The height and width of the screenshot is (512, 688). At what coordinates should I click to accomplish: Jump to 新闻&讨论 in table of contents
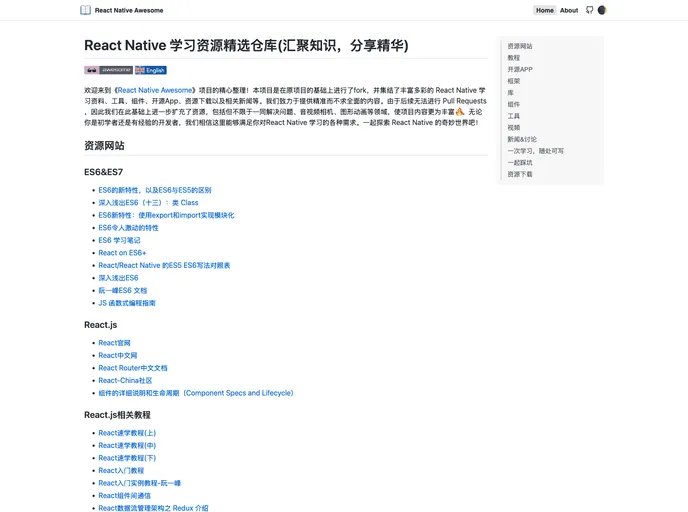click(522, 139)
